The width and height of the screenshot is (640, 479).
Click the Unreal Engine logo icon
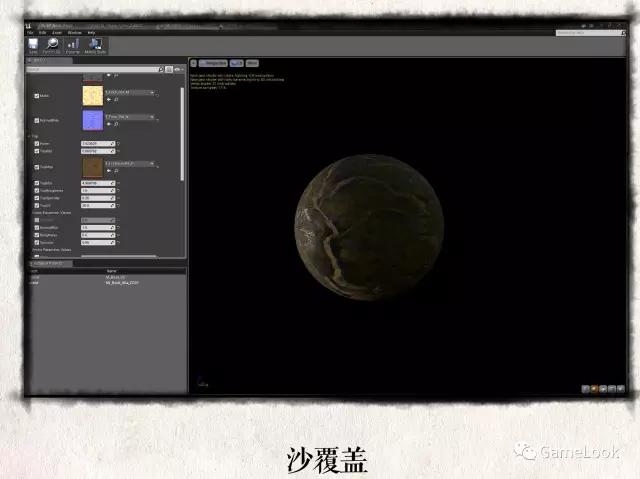(28, 27)
